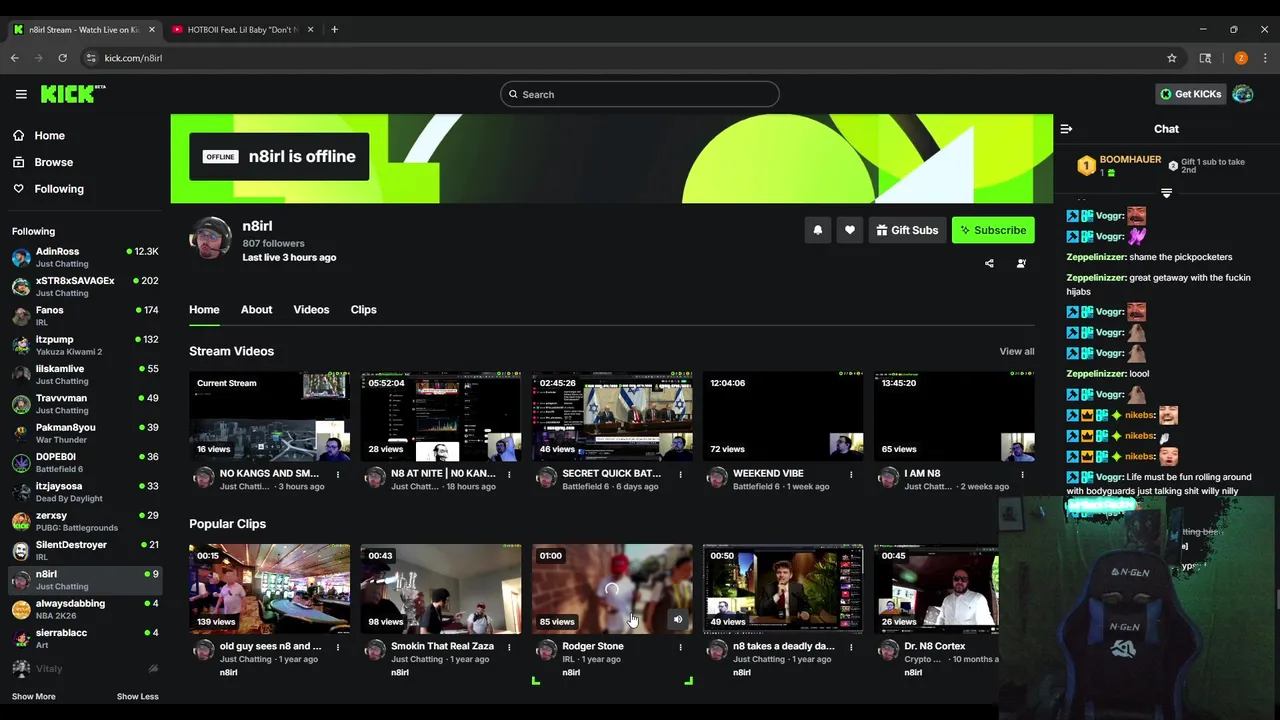Click the n8irl channel avatar

(x=210, y=238)
